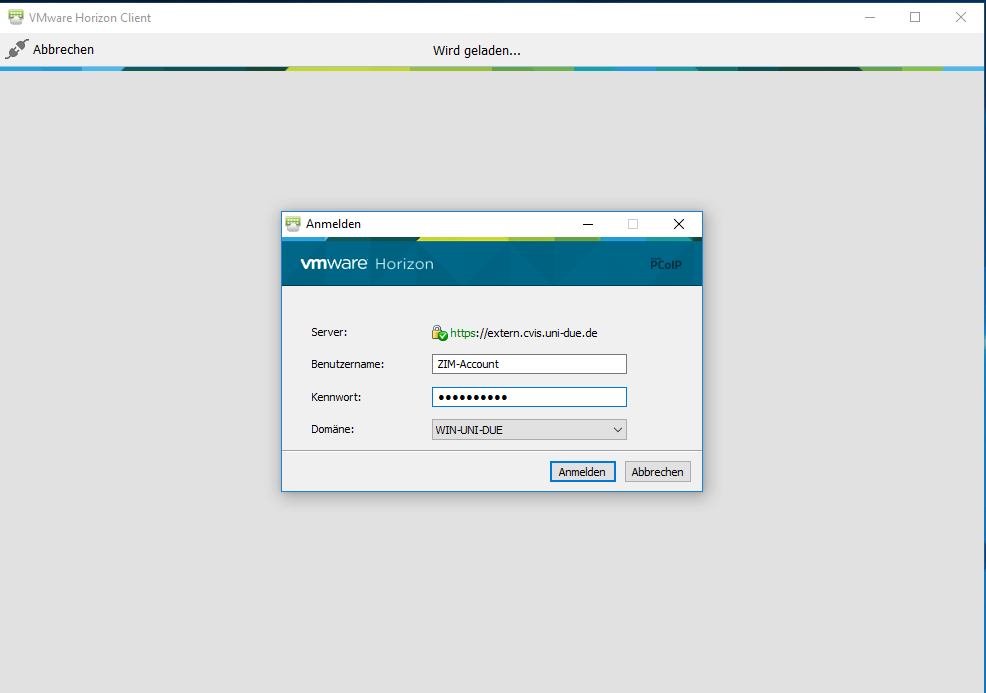The height and width of the screenshot is (693, 986).
Task: Click the PCoIP logo in banner
Action: point(664,264)
